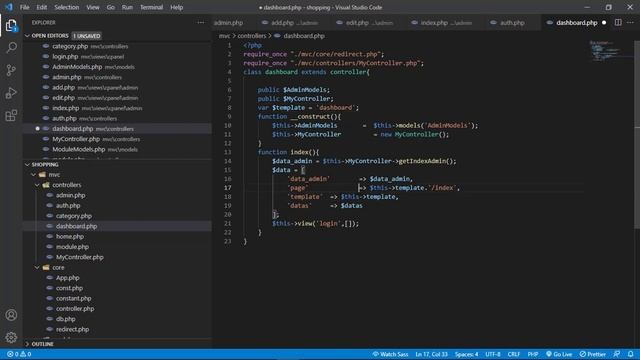Open ModuleModels.php in Open Editors list
The image size is (640, 360).
tap(118, 149)
